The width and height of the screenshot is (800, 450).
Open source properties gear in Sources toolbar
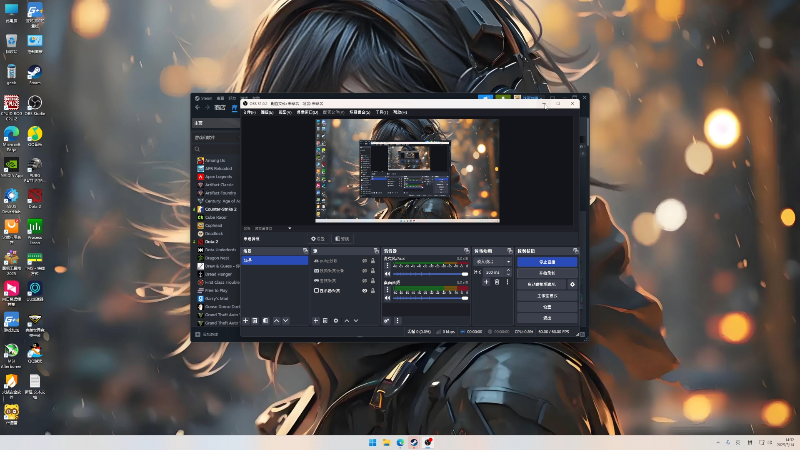point(336,320)
